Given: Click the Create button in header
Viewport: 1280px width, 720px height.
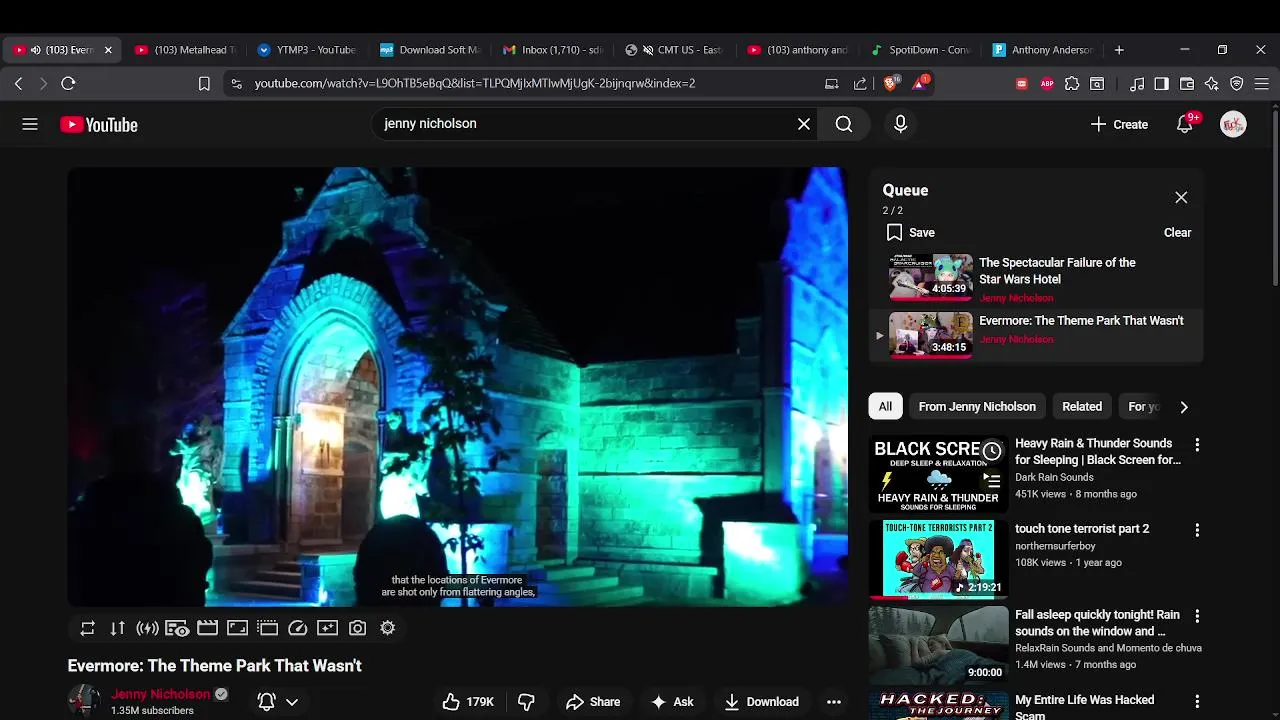Looking at the screenshot, I should [x=1119, y=124].
